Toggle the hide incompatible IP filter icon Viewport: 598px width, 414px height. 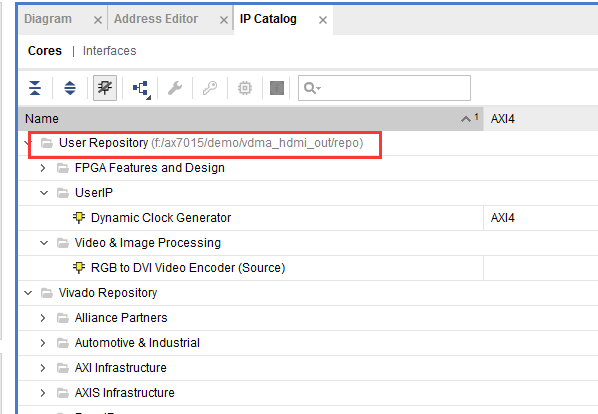click(x=105, y=88)
